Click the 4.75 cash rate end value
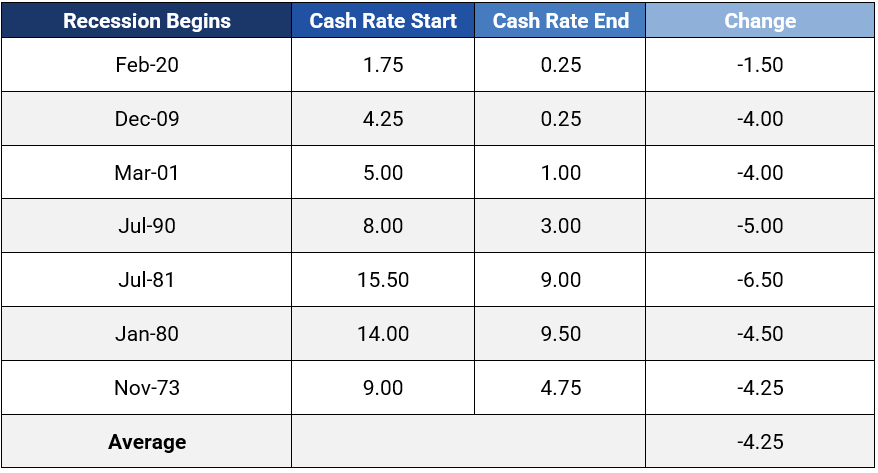878x473 pixels. point(559,388)
